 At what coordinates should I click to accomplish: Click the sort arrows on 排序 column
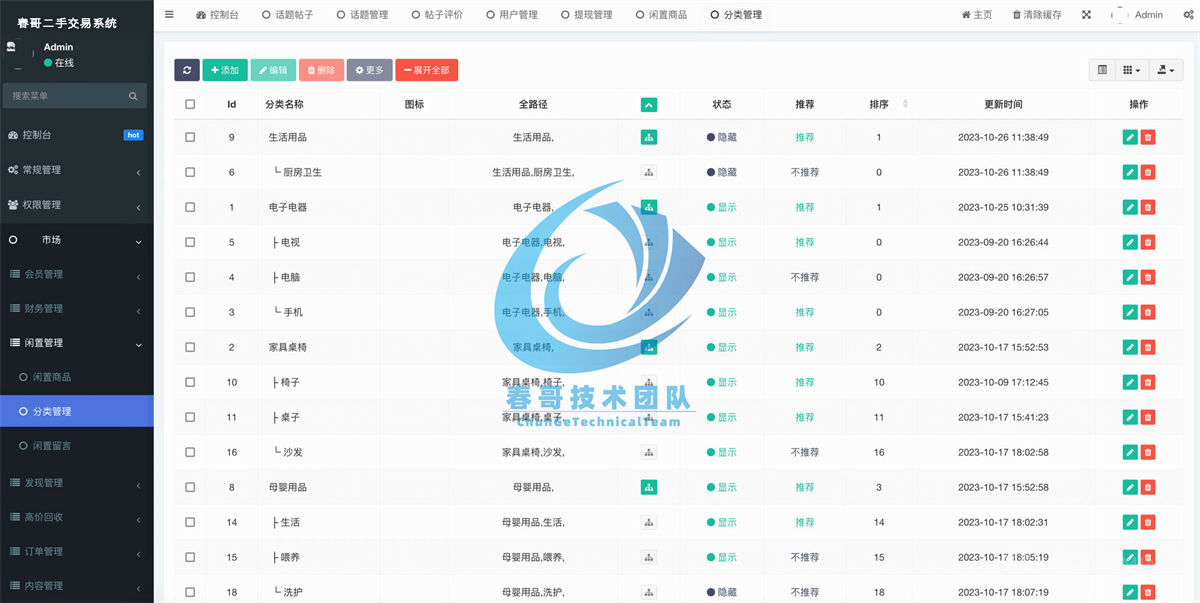[906, 104]
